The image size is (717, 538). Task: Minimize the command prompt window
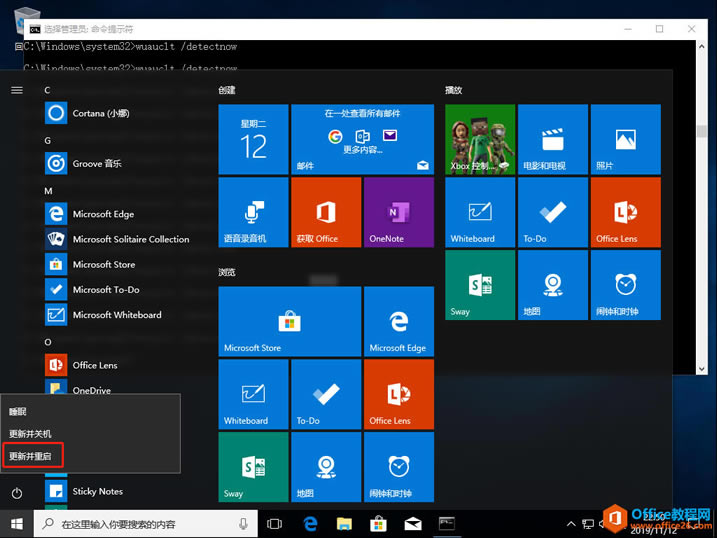628,29
